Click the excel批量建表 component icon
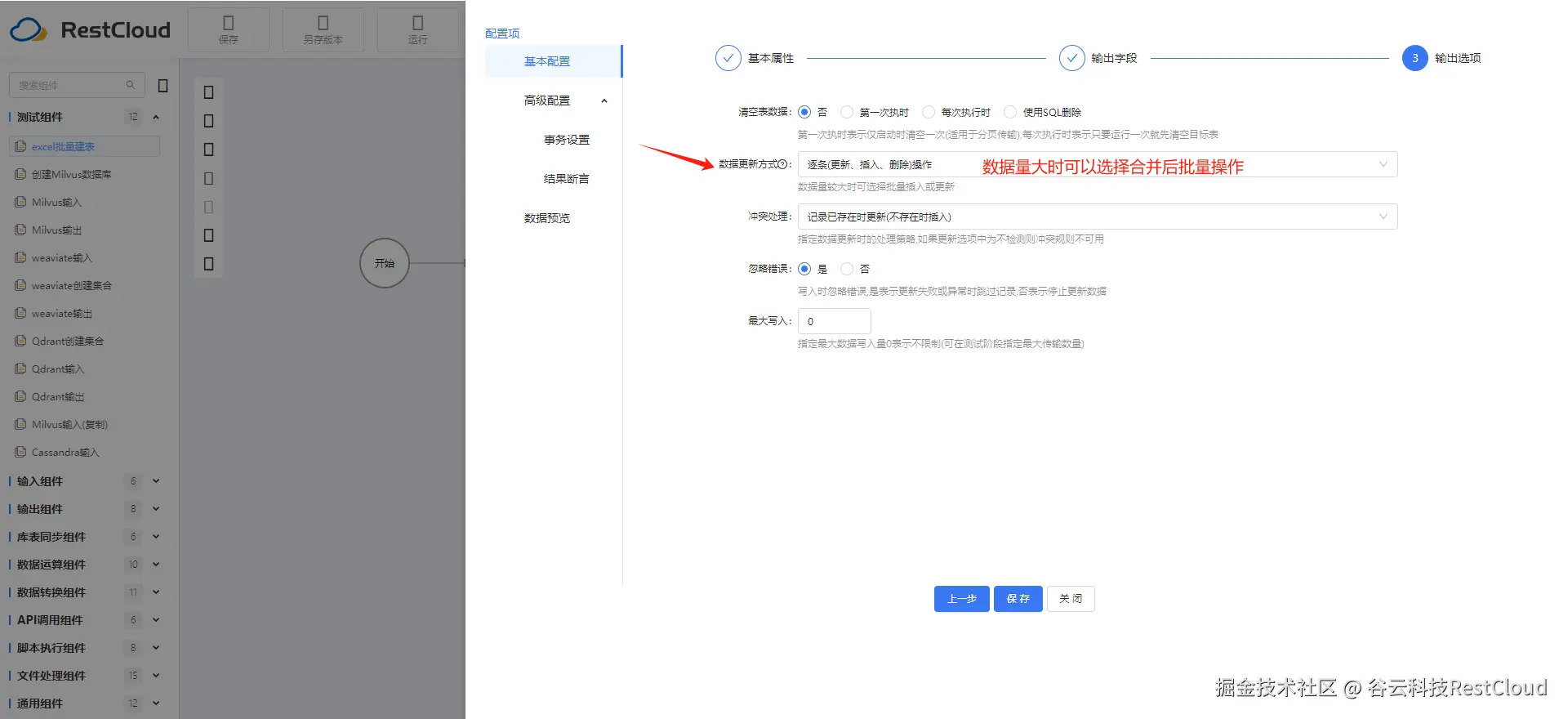Image resolution: width=1568 pixels, height=719 pixels. click(21, 146)
